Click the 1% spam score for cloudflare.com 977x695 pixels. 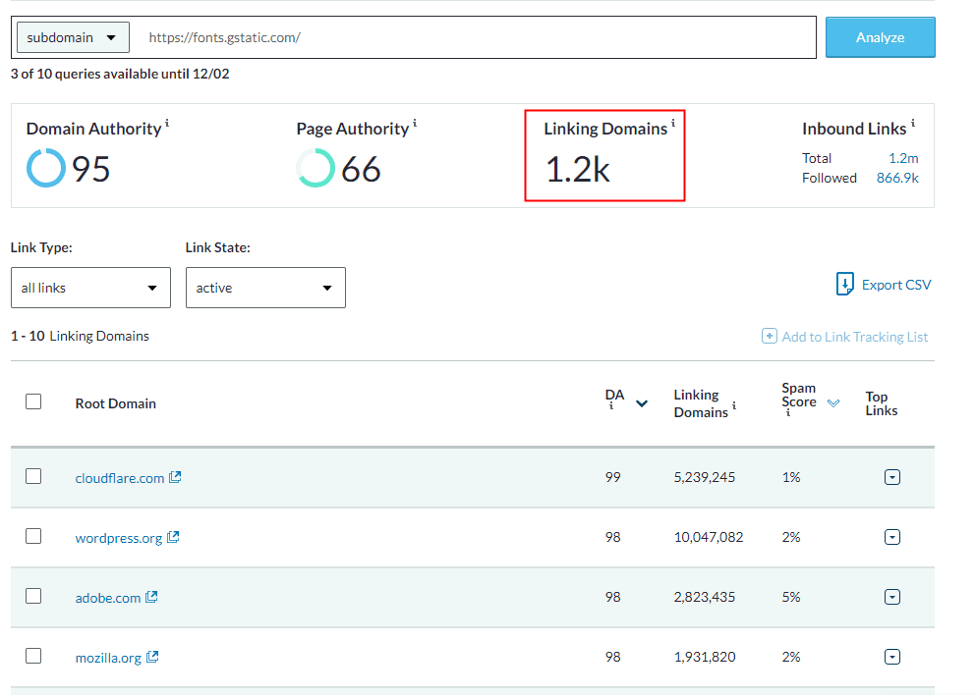click(x=791, y=477)
